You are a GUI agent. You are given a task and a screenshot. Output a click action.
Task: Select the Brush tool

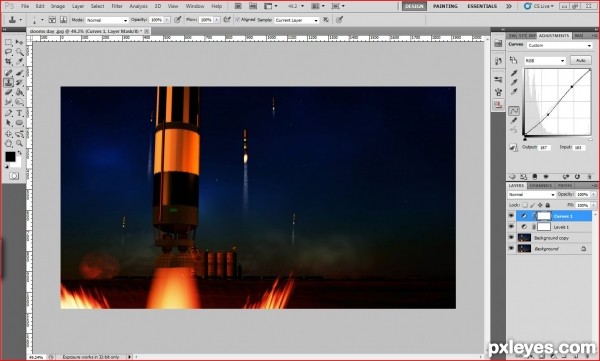pyautogui.click(x=20, y=72)
